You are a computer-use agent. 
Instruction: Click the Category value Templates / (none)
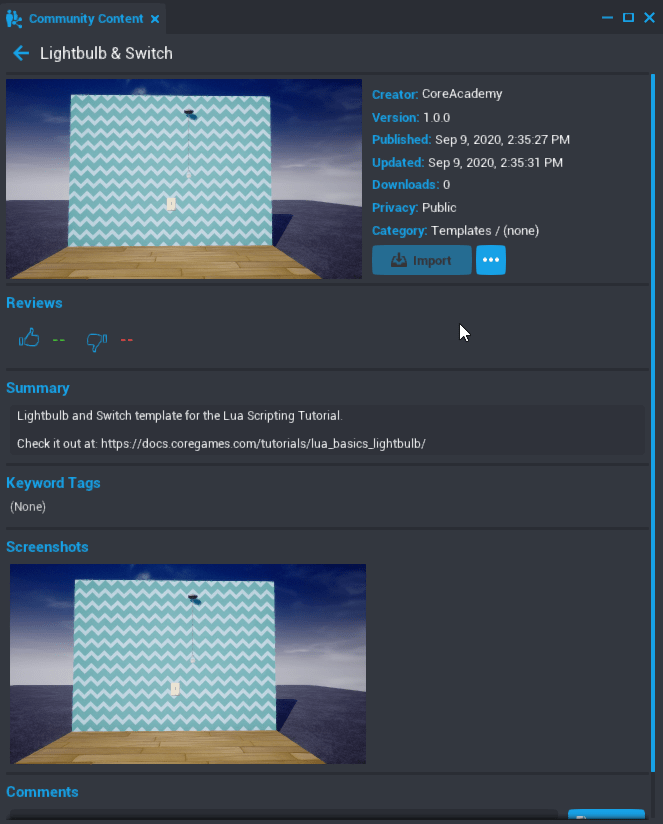point(485,231)
